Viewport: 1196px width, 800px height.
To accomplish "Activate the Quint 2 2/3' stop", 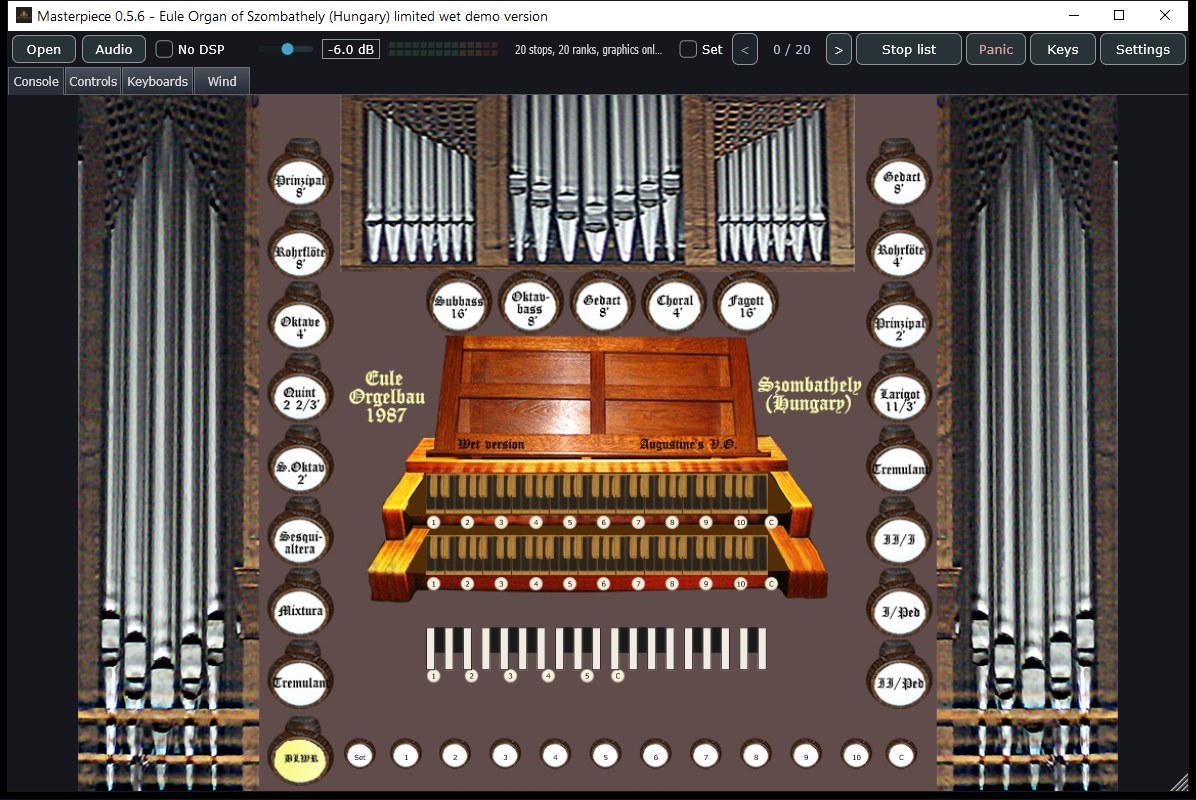I will pyautogui.click(x=301, y=395).
